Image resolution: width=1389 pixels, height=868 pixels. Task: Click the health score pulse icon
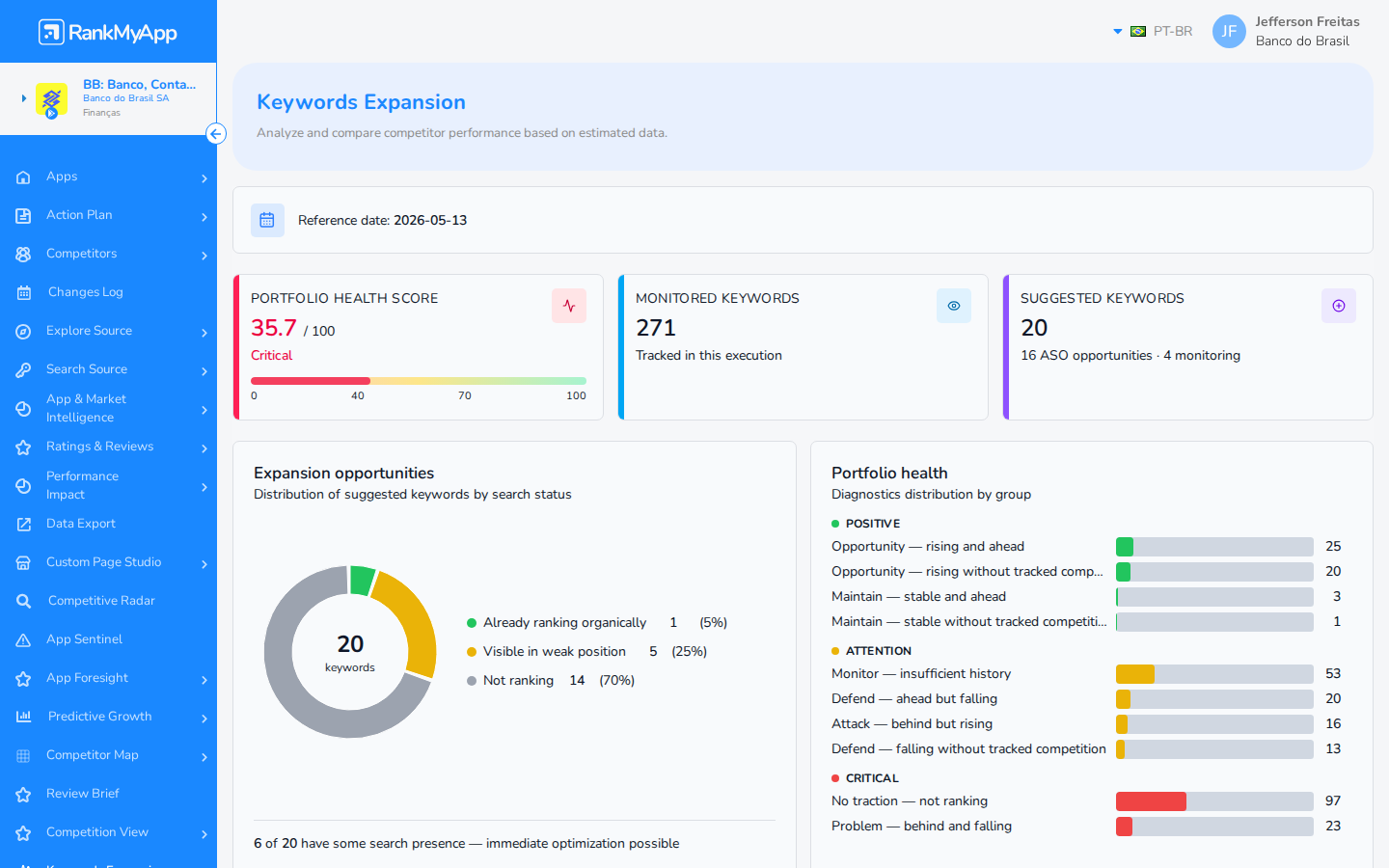coord(569,306)
